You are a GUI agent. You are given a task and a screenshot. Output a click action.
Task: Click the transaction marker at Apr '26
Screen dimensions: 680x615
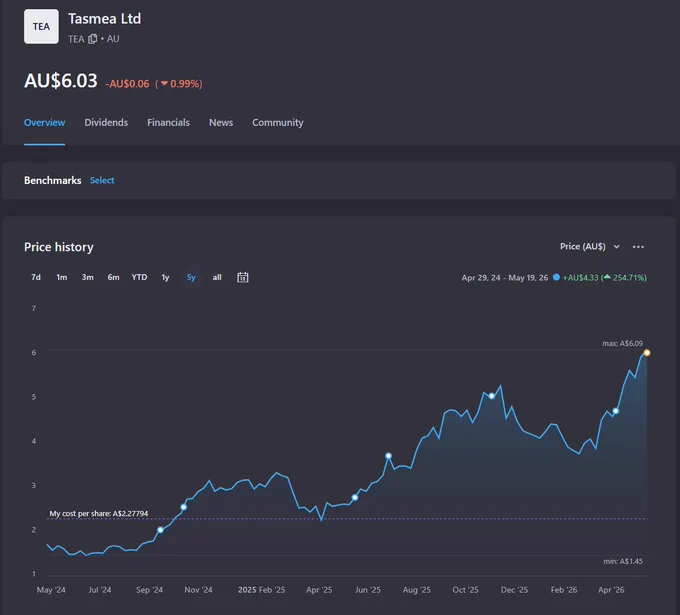tap(615, 411)
